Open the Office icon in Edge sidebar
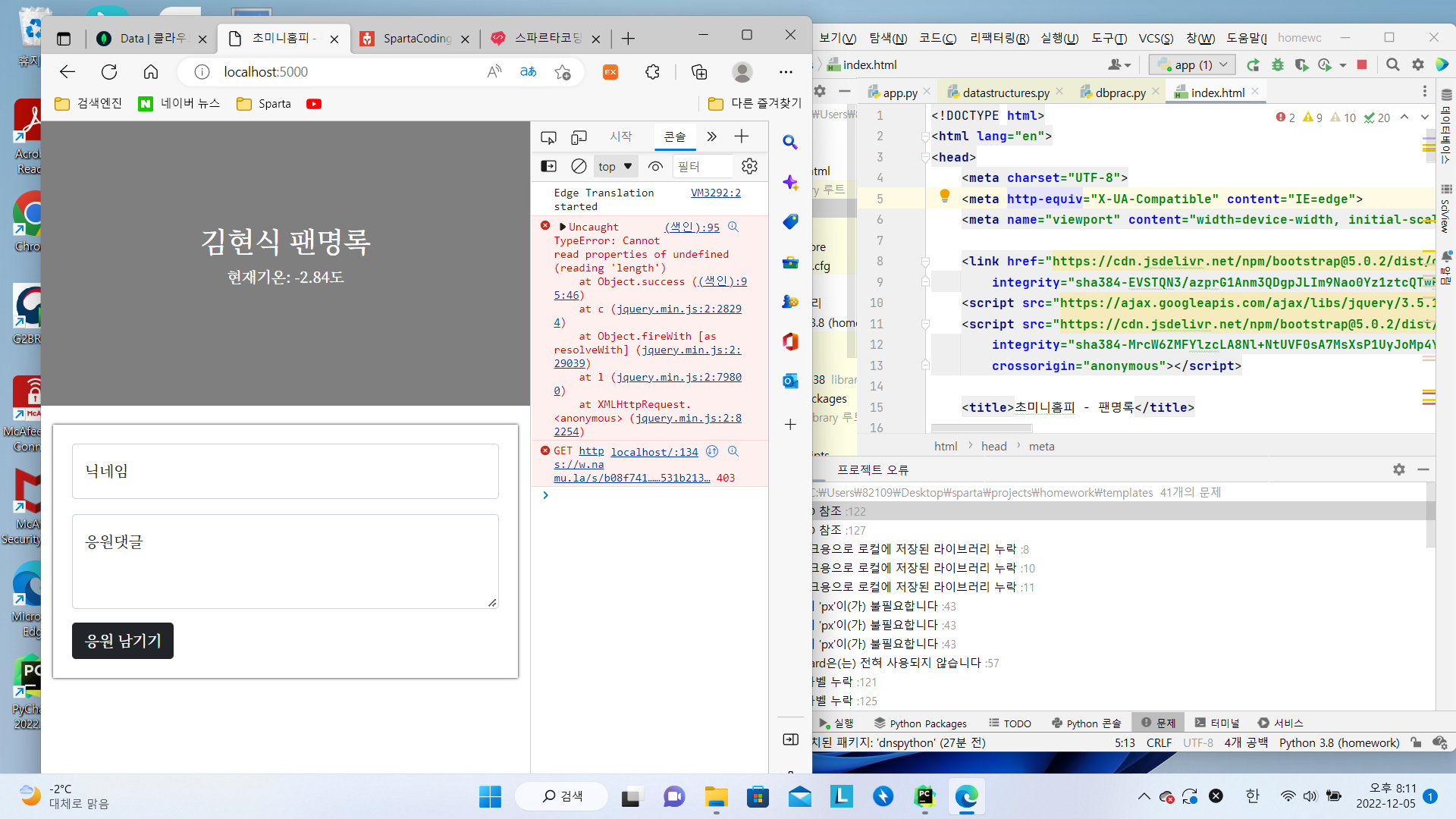The width and height of the screenshot is (1456, 819). point(790,341)
